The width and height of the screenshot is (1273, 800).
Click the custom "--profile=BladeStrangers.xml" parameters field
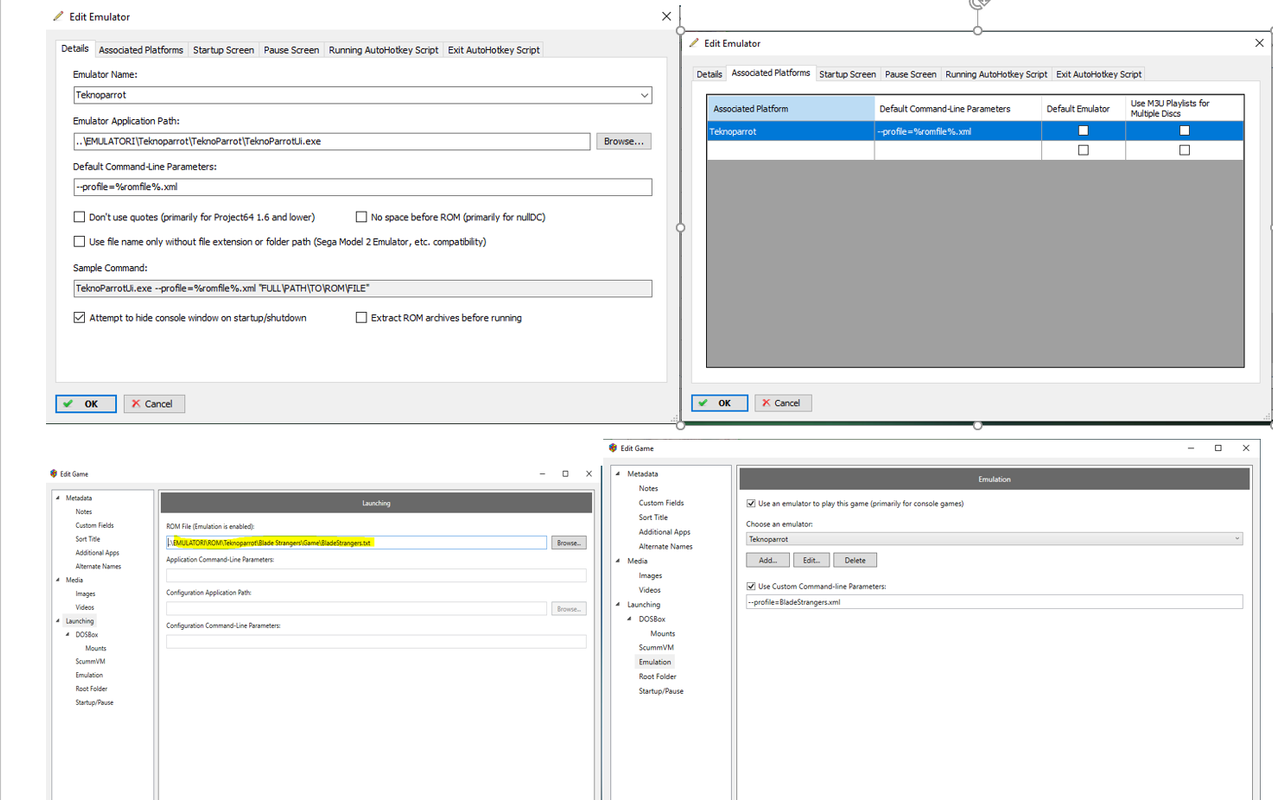(x=994, y=602)
